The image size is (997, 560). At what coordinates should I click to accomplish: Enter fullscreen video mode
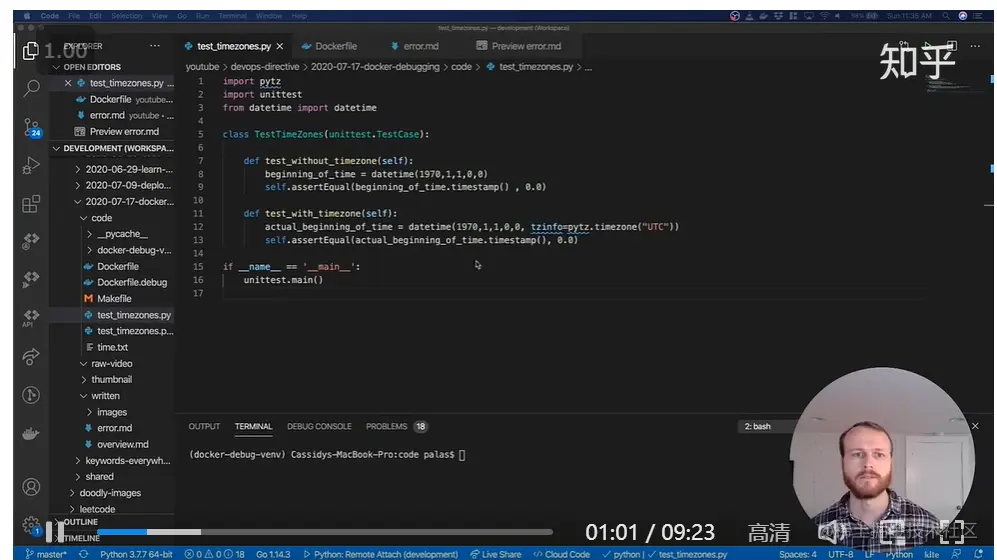coord(952,532)
